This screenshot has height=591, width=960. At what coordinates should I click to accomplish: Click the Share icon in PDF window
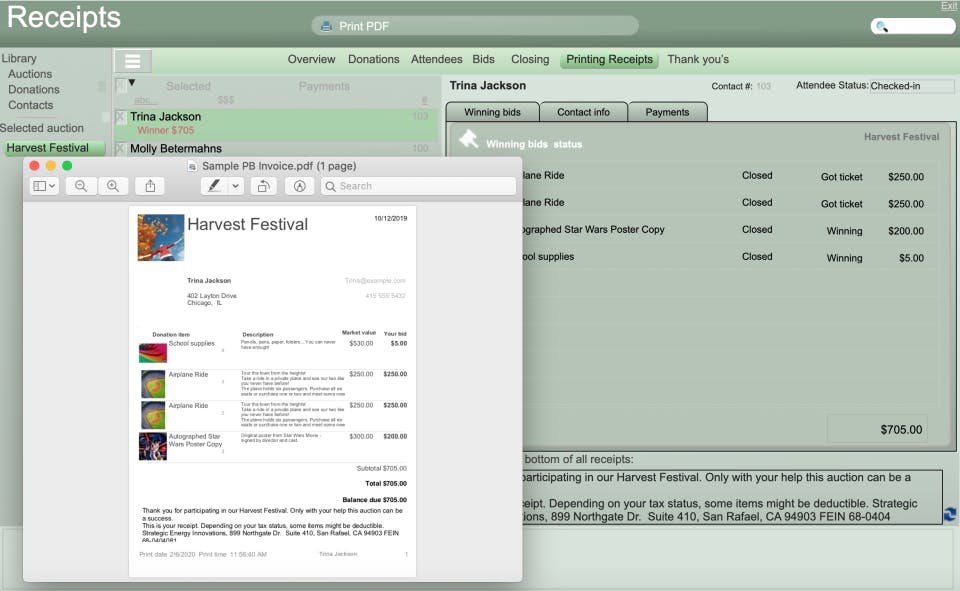click(150, 186)
